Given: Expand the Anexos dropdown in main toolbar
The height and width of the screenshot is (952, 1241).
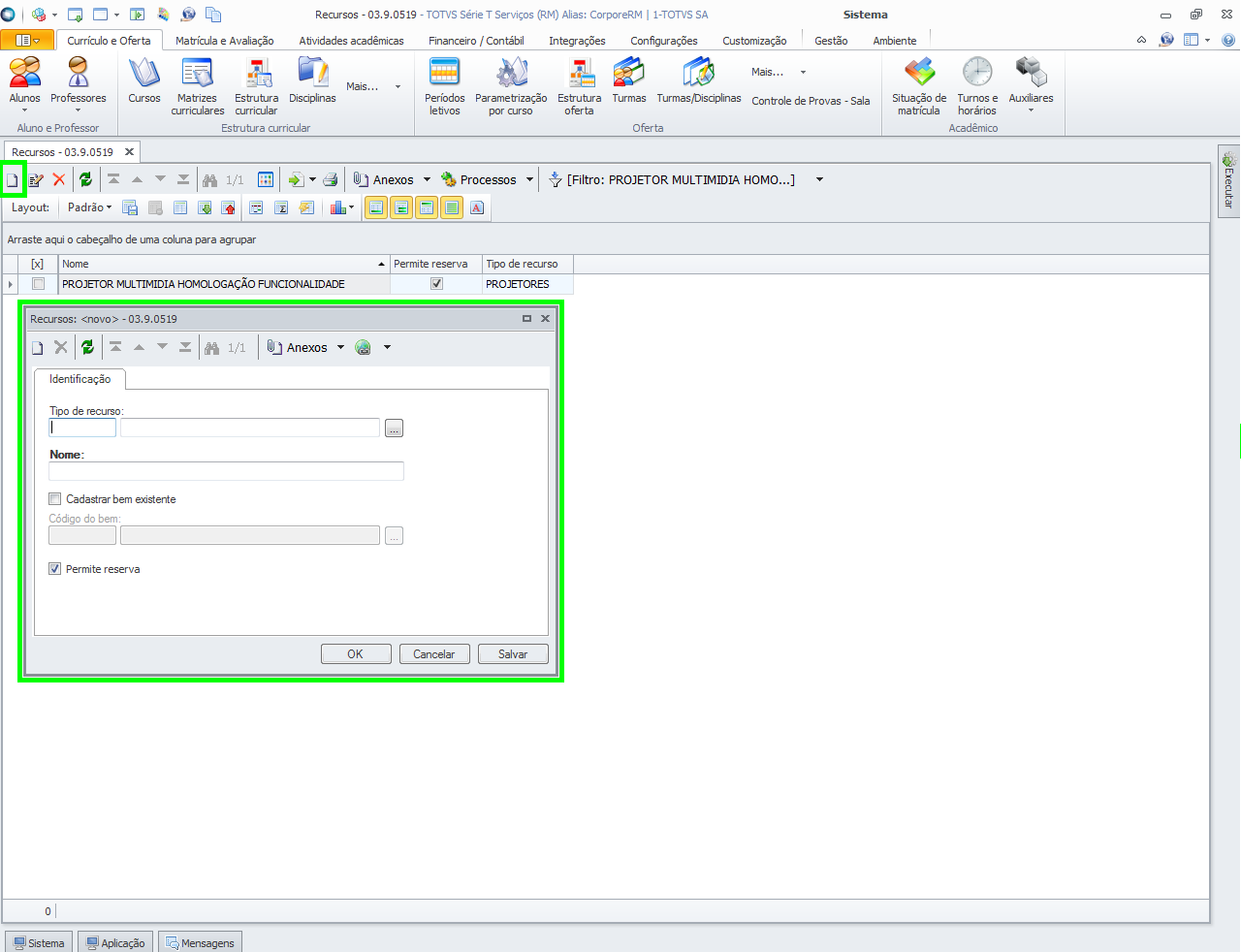Looking at the screenshot, I should pyautogui.click(x=427, y=179).
